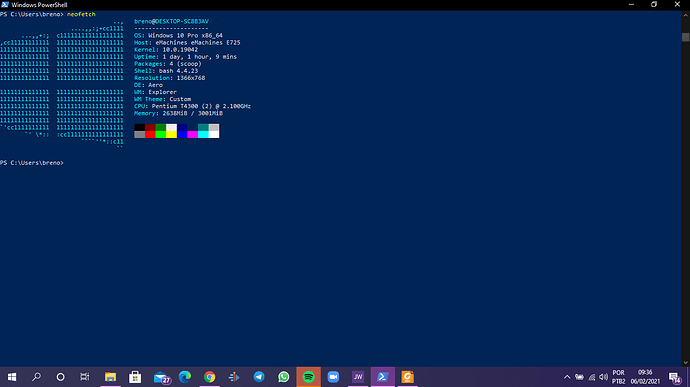690x387 pixels.
Task: Check battery status tray icon
Action: pos(580,377)
